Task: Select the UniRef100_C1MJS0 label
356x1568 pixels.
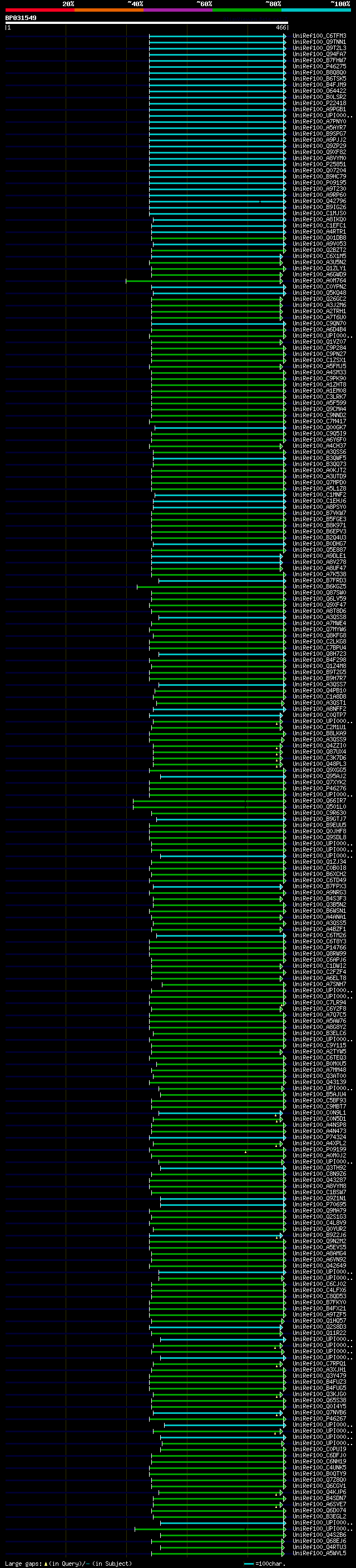Action: point(319,213)
